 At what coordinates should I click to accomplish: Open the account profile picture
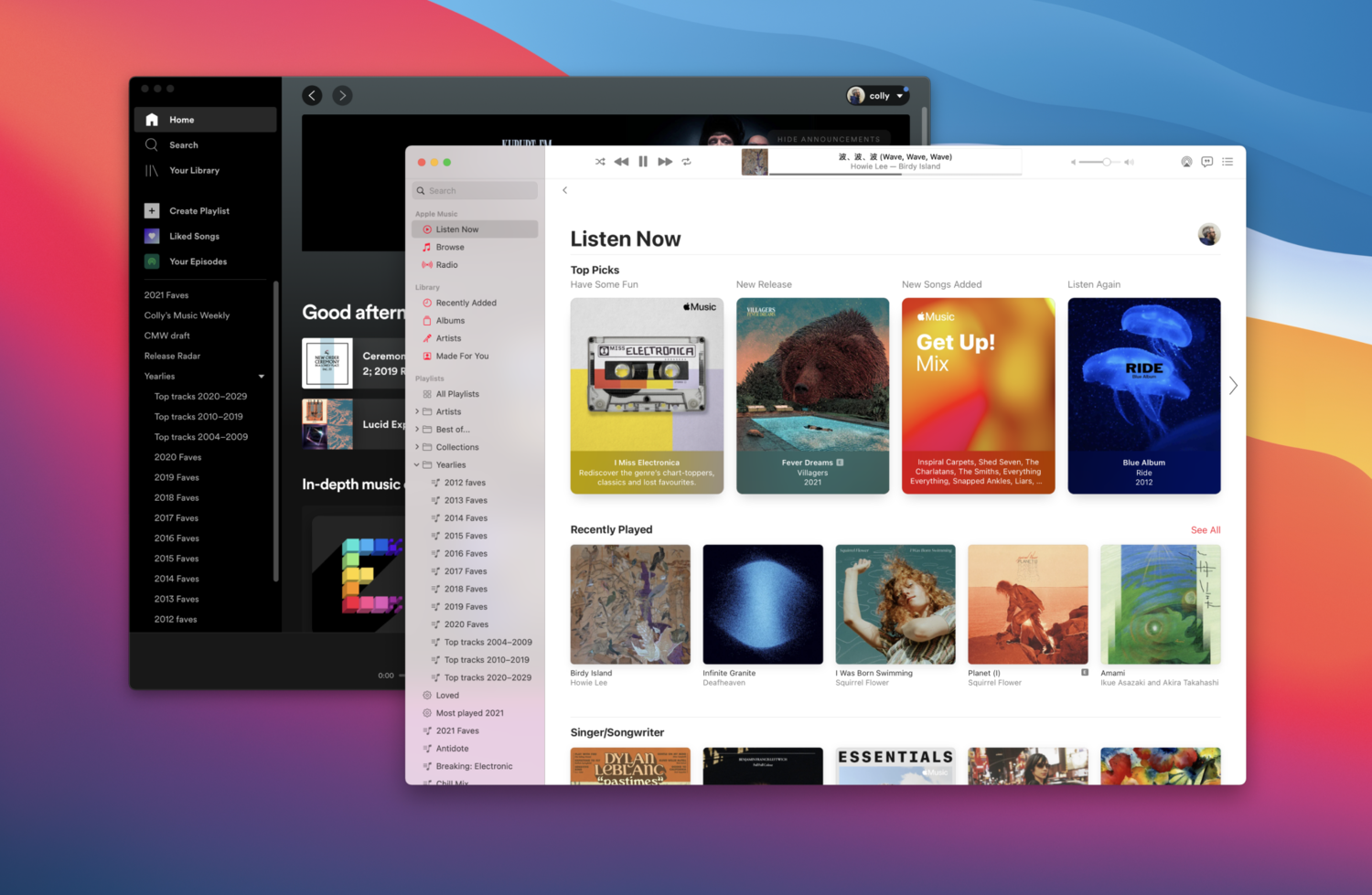(1208, 235)
